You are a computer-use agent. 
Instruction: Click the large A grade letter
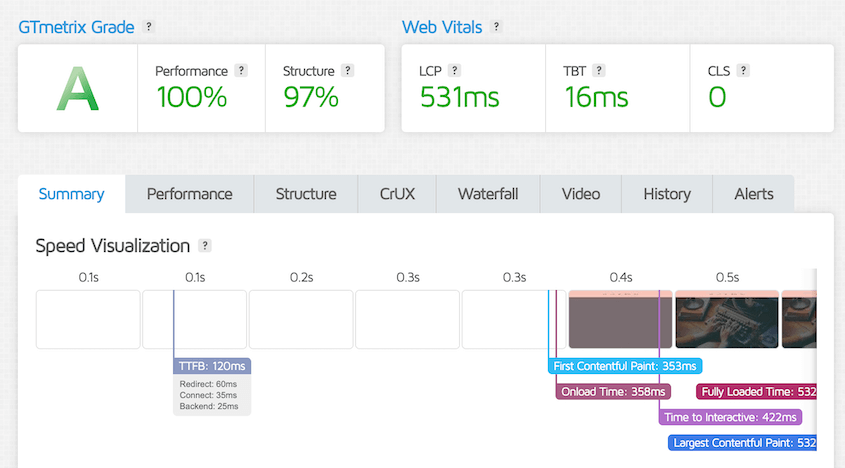[78, 89]
